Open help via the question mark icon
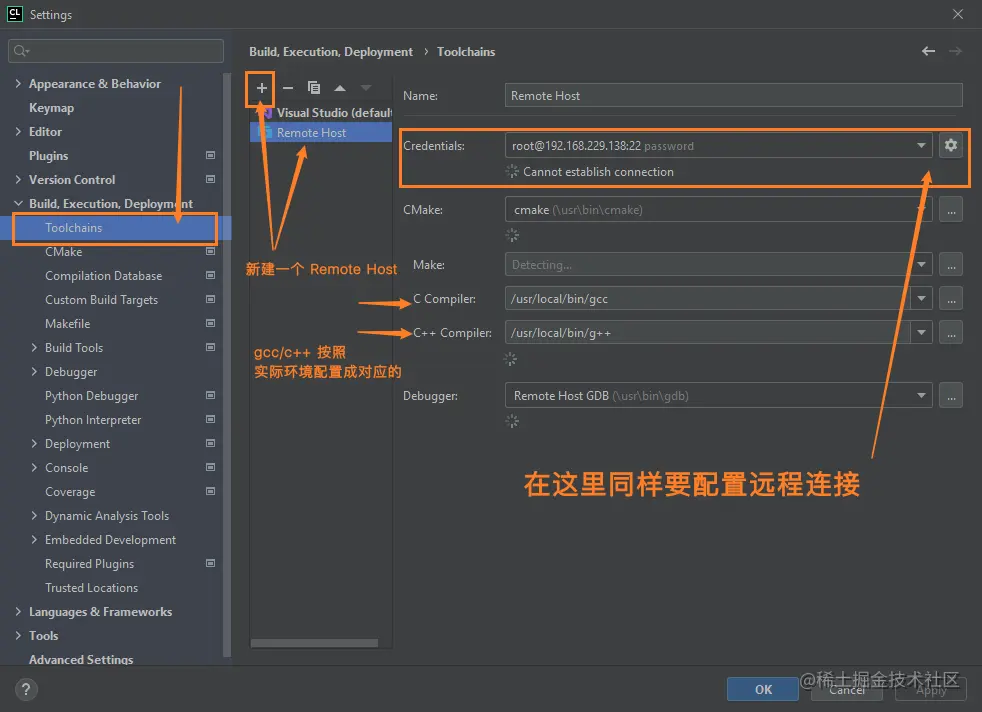The width and height of the screenshot is (982, 712). 25,688
